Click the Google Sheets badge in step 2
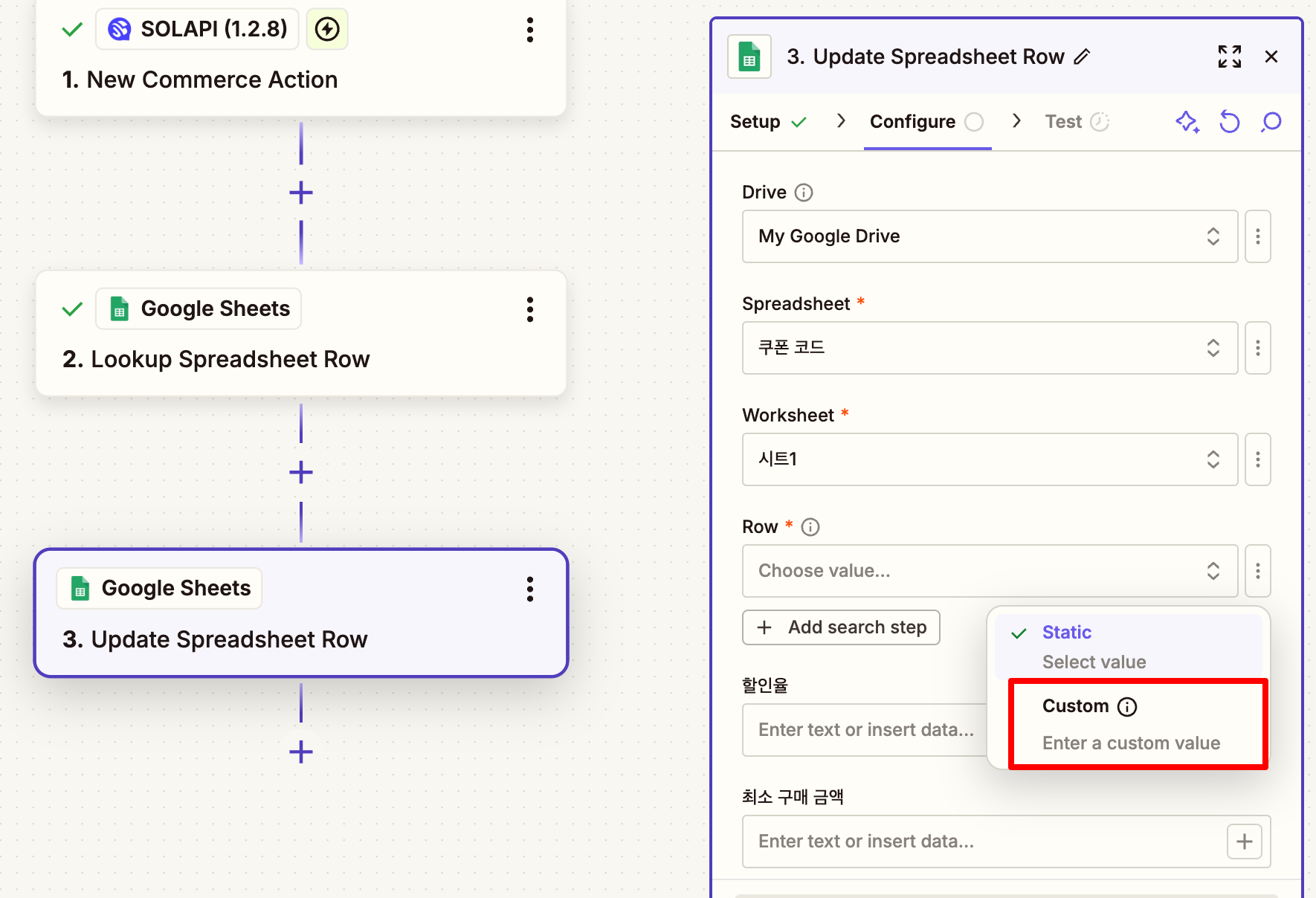 click(199, 309)
